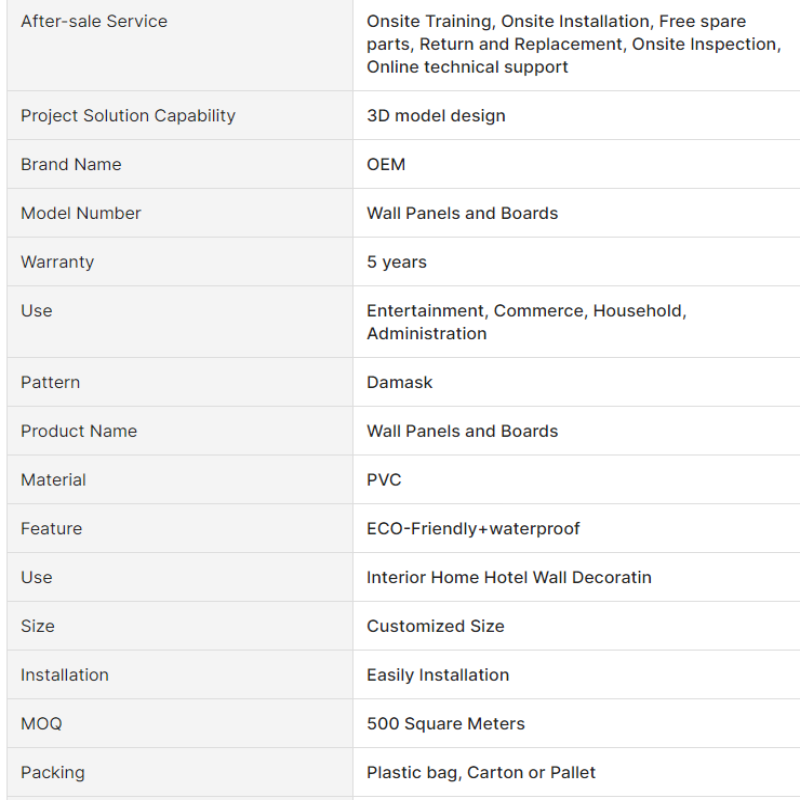The height and width of the screenshot is (800, 800).
Task: Select the Plastic bag, Carton or Pallet text
Action: [x=481, y=773]
